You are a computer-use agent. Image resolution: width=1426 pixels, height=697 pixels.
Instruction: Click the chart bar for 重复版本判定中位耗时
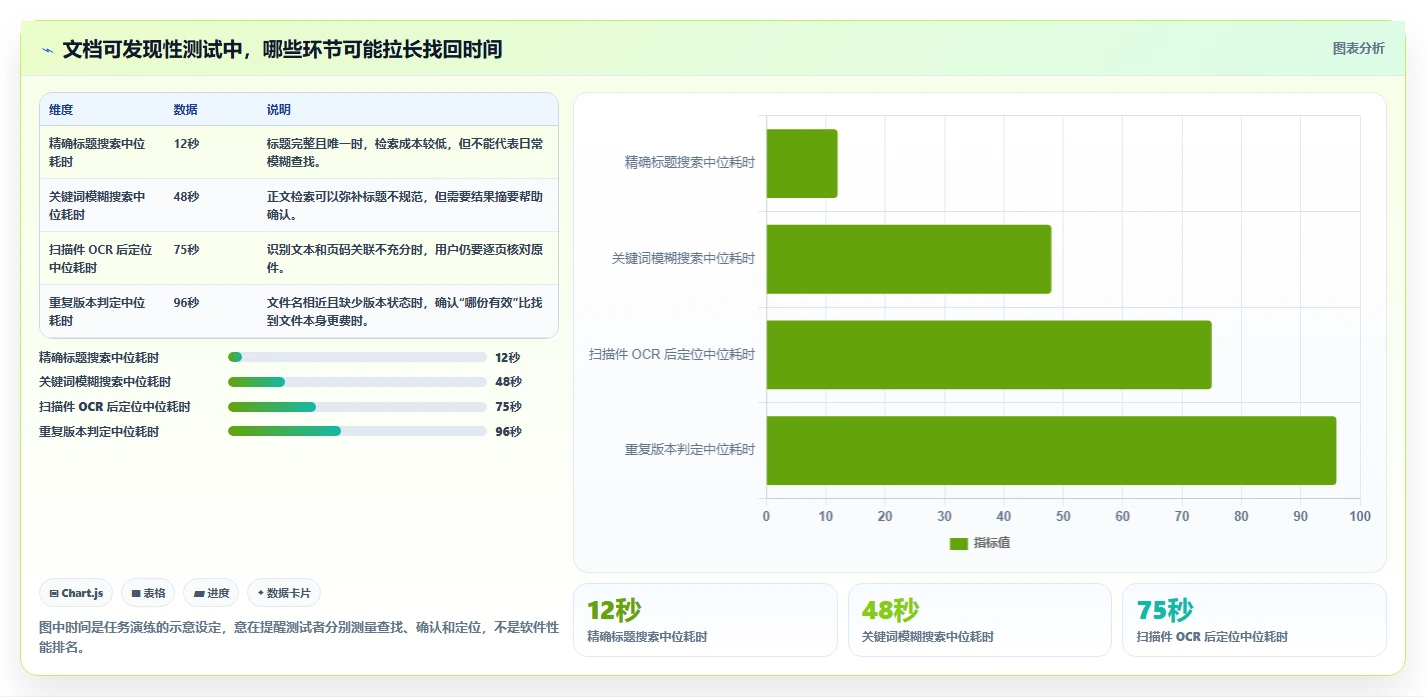coord(1051,450)
